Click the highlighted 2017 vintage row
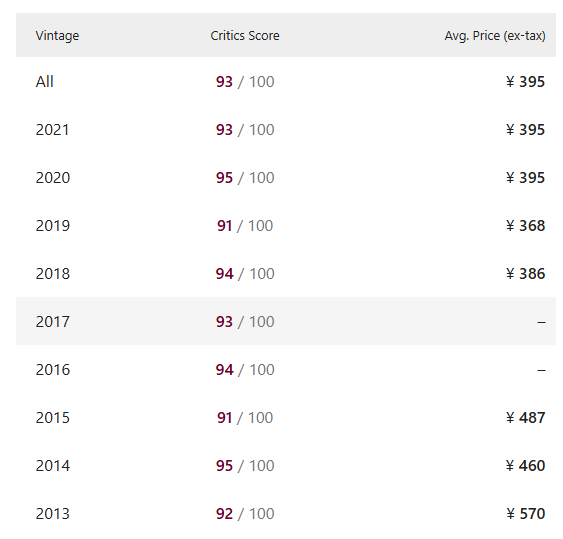The height and width of the screenshot is (539, 563). tap(286, 321)
